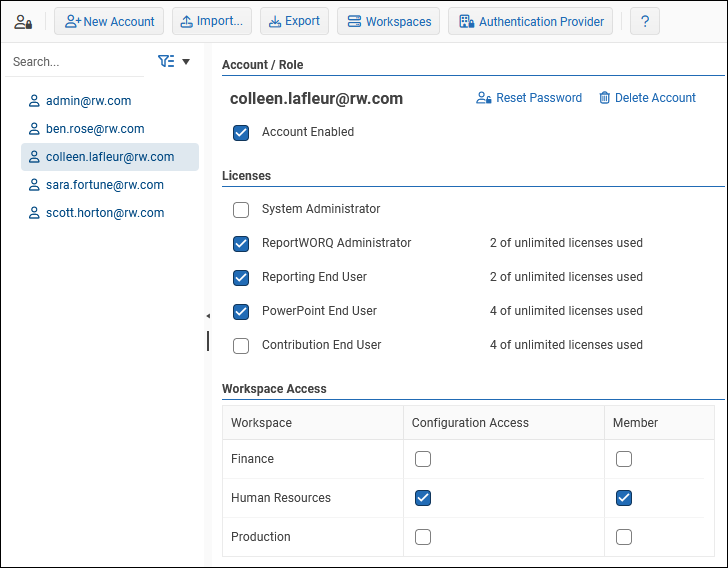Click the filter icon beside search
Viewport: 728px width, 568px height.
pos(166,62)
